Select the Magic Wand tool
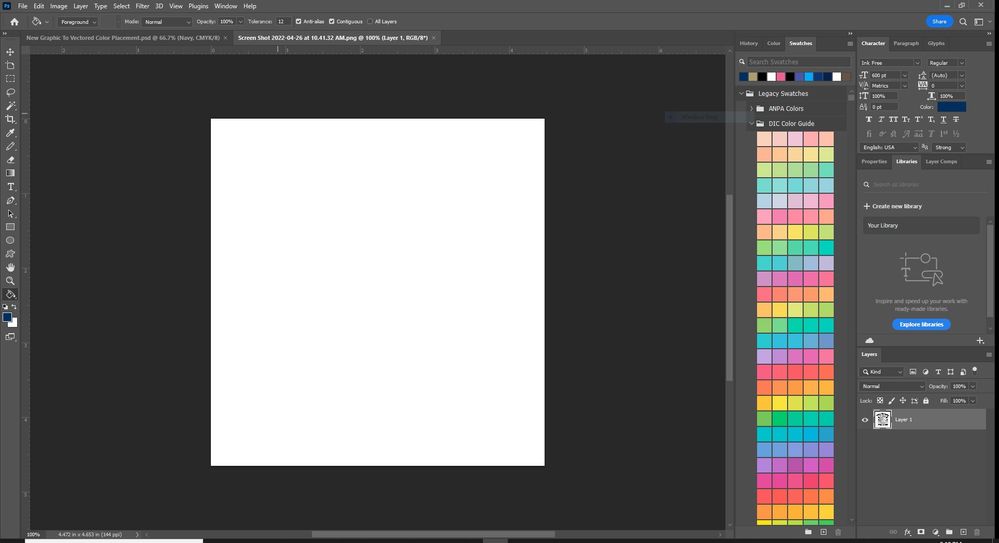The height and width of the screenshot is (543, 999). [10, 106]
